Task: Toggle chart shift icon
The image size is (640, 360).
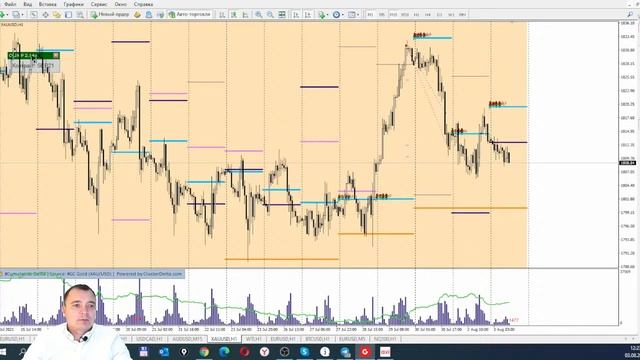Action: coord(308,15)
